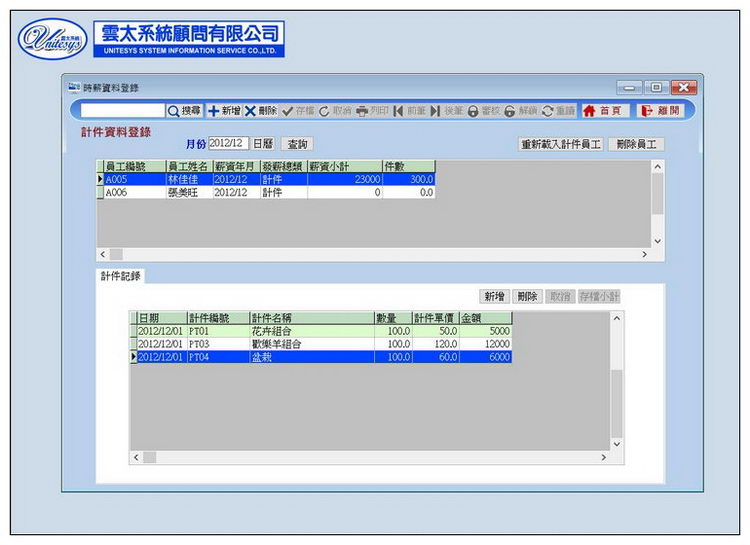Click employee name 張美旺
The image size is (750, 545).
coord(183,192)
